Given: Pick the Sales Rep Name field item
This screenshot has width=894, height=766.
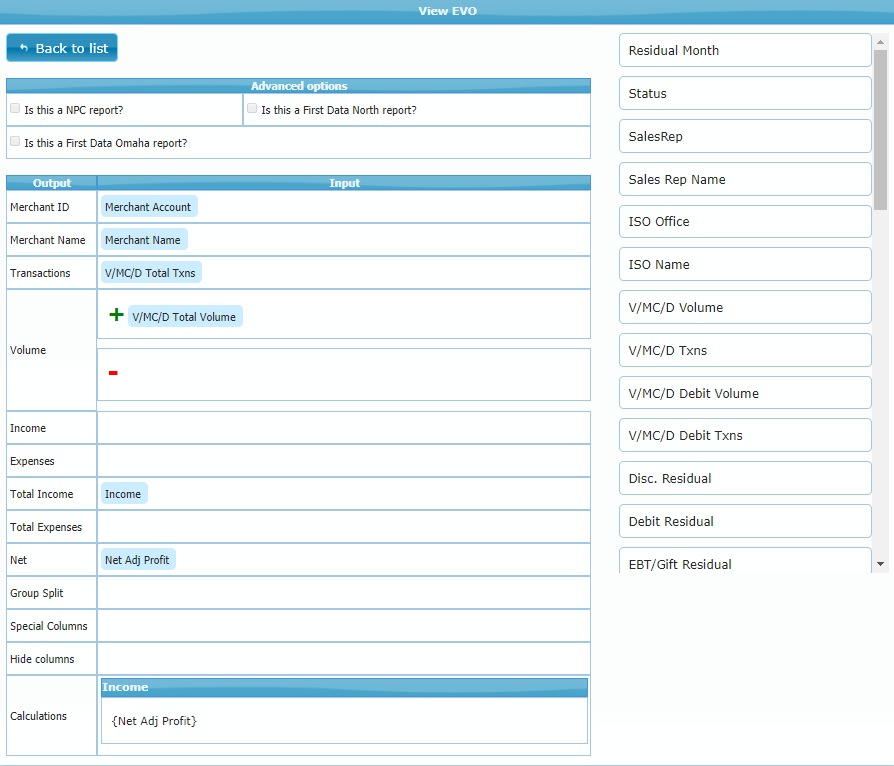Looking at the screenshot, I should point(745,179).
